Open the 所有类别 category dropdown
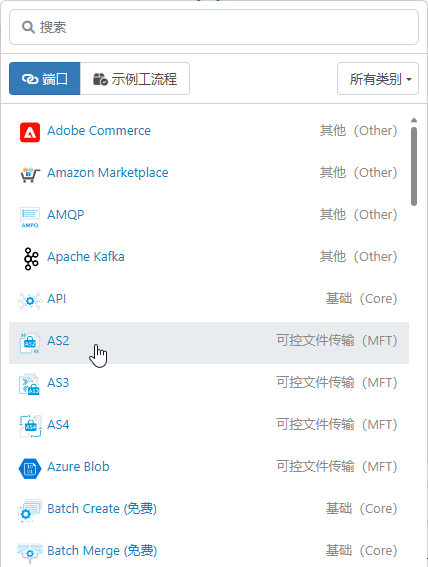 pyautogui.click(x=378, y=79)
